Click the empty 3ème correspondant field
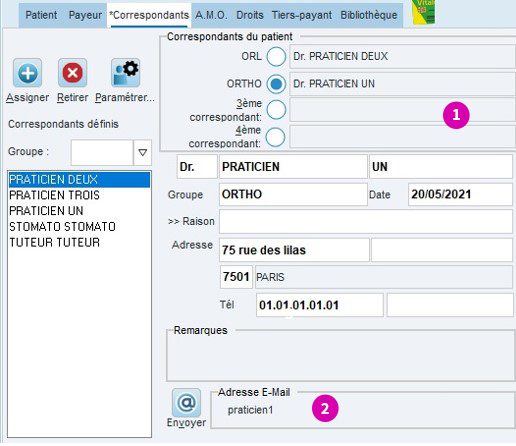 click(x=402, y=110)
